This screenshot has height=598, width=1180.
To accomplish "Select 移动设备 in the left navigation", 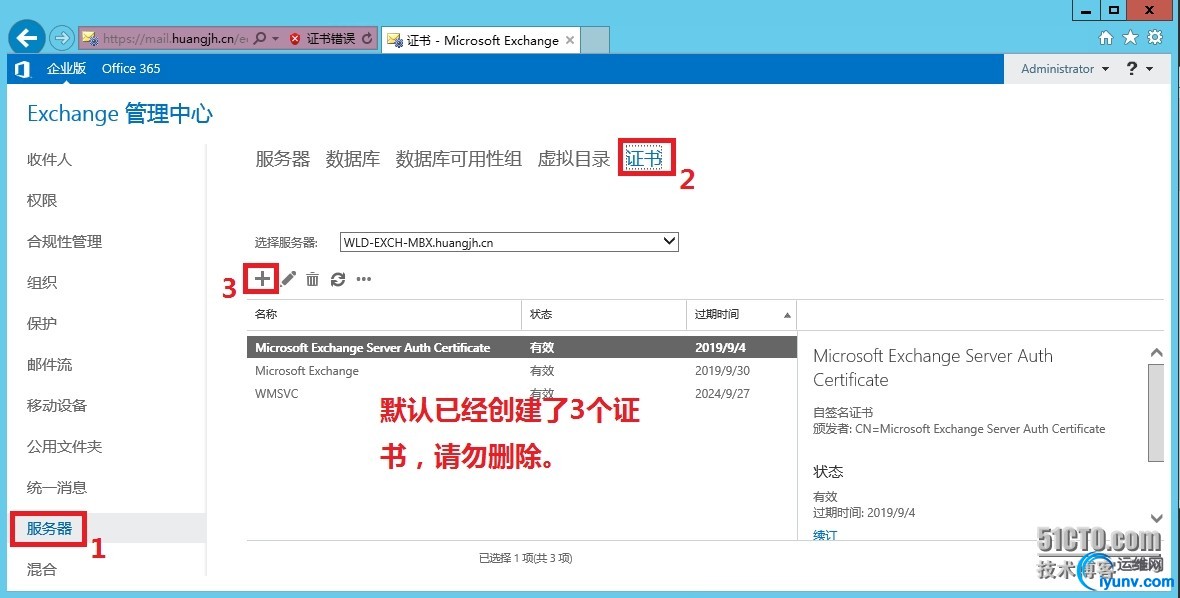I will (56, 405).
